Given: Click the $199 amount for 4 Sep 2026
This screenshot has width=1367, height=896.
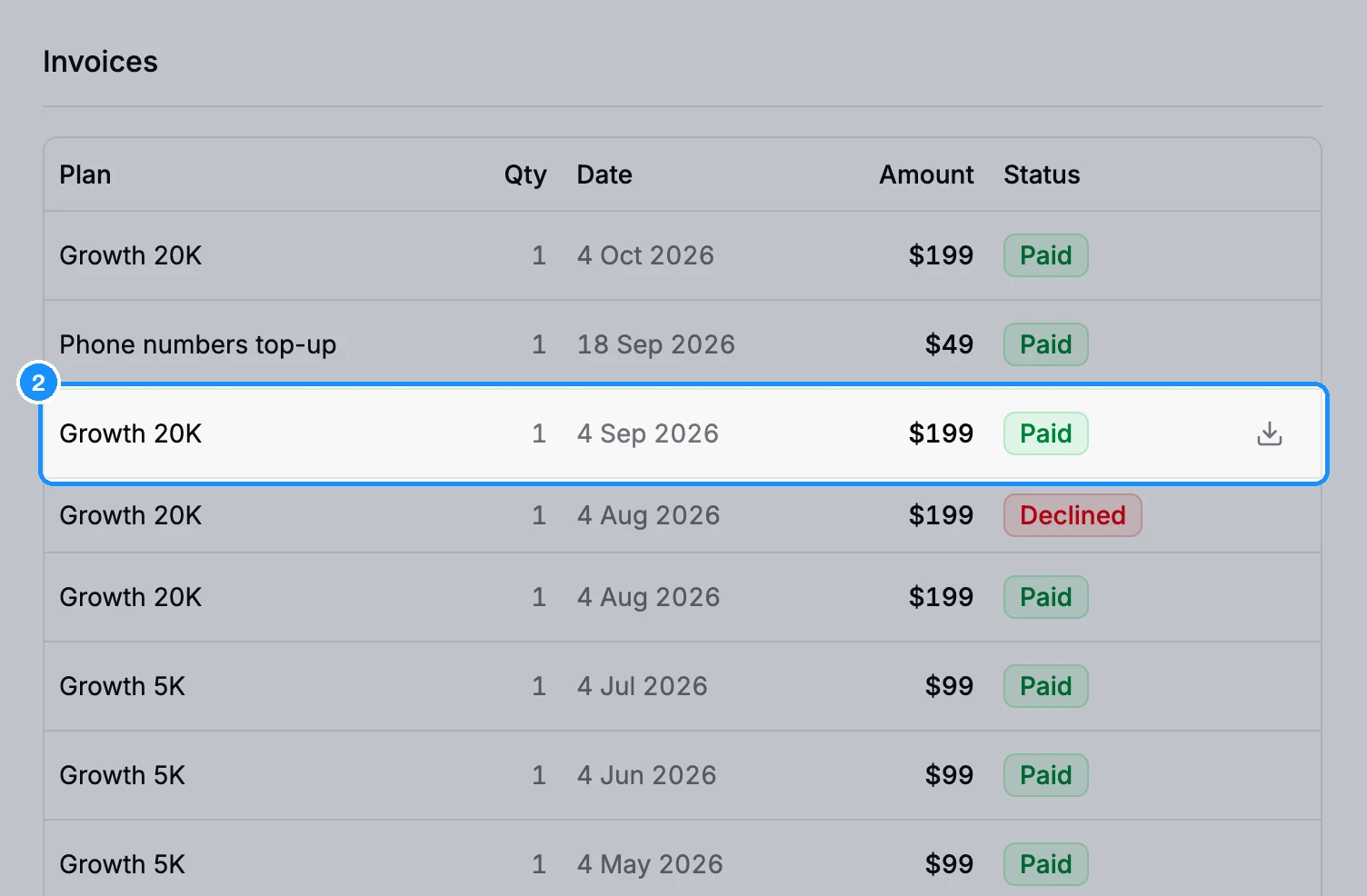Looking at the screenshot, I should pos(941,433).
